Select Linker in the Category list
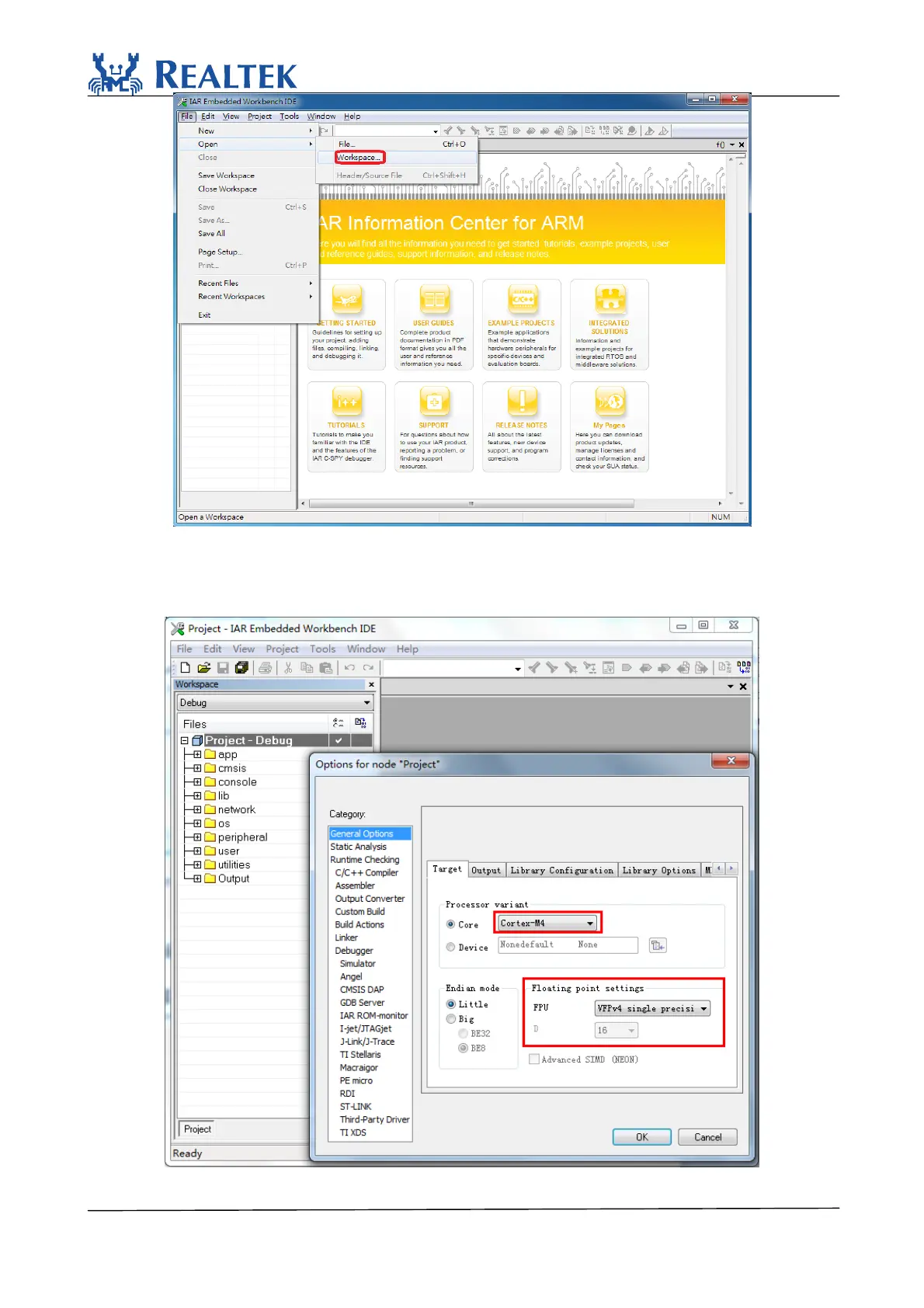 pyautogui.click(x=346, y=938)
